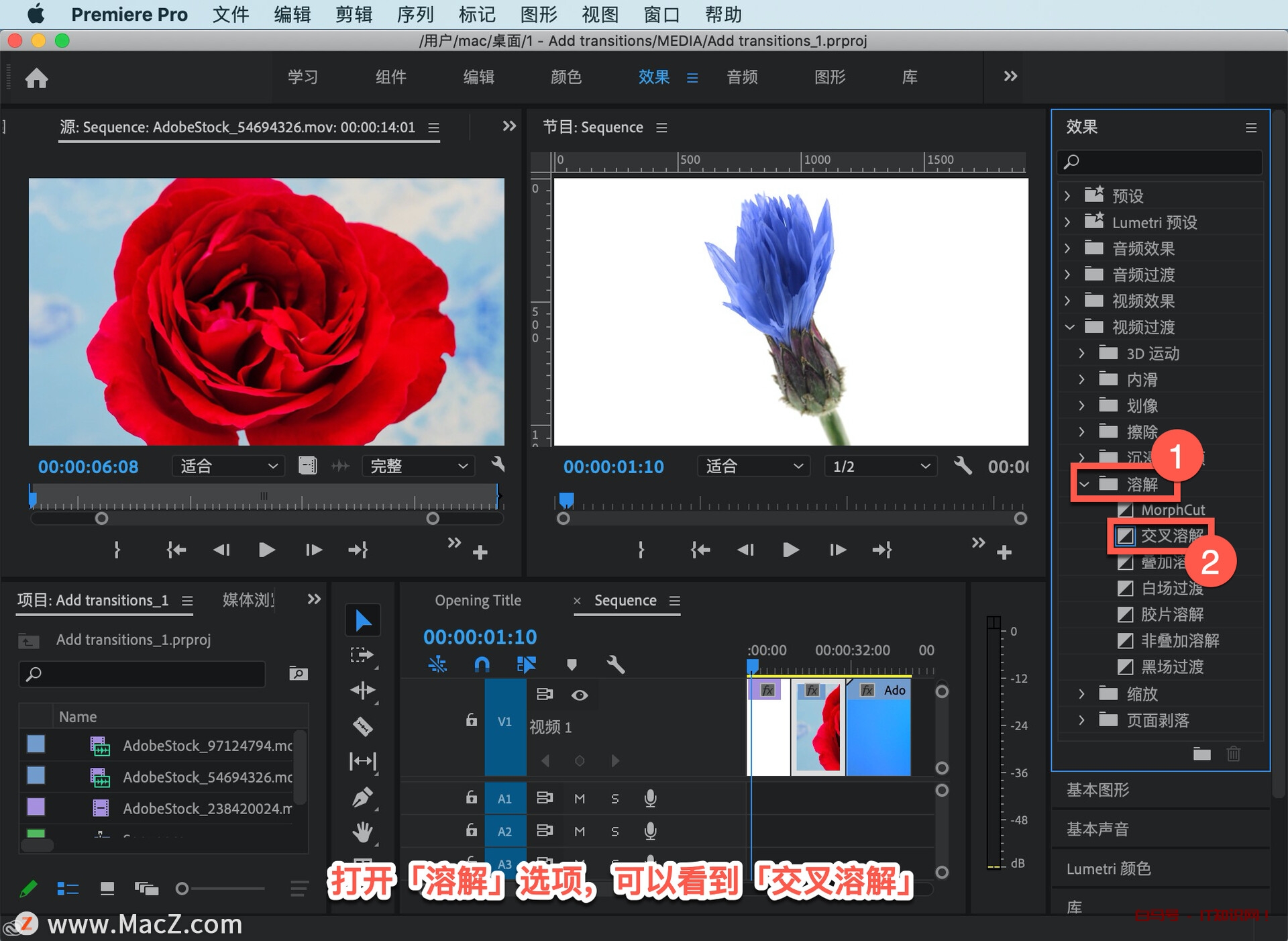Solo the A2 audio track
This screenshot has height=941, width=1288.
614,831
